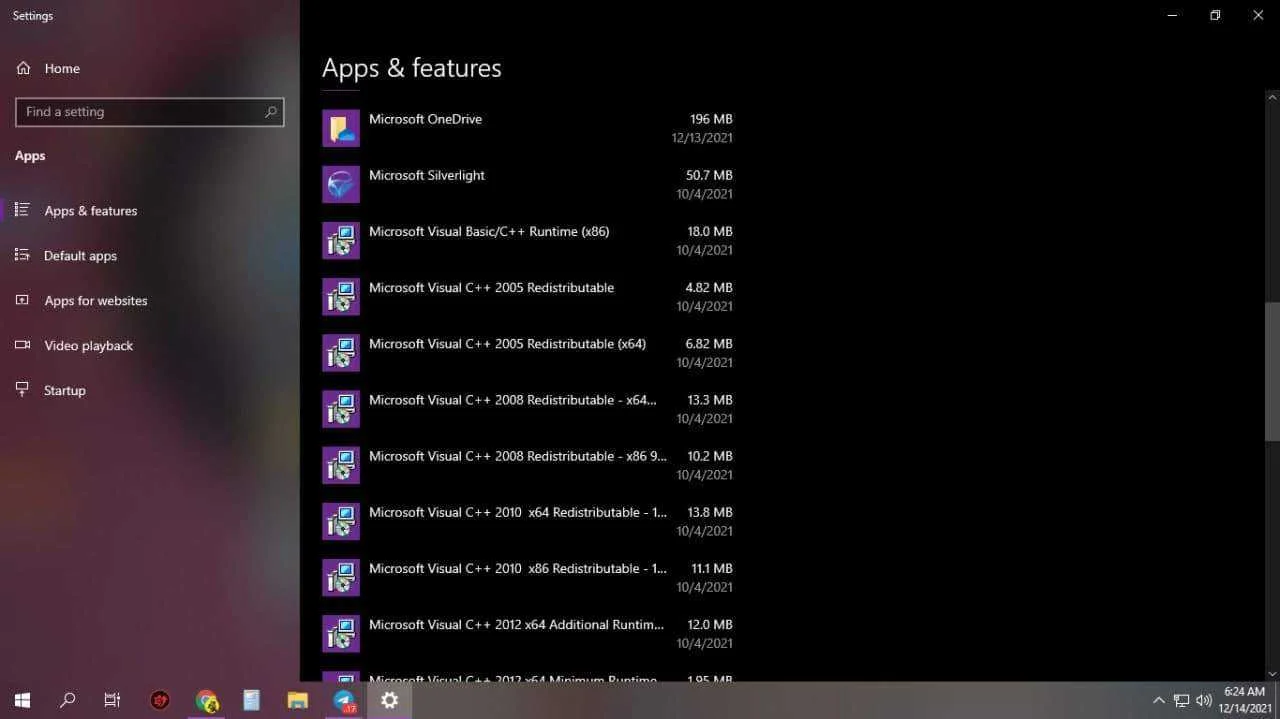Viewport: 1280px width, 719px height.
Task: Open taskbar Search
Action: click(67, 700)
